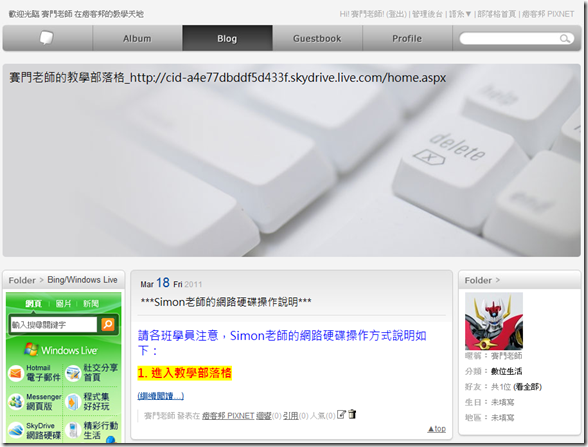The width and height of the screenshot is (588, 447).
Task: Open the 引用 trackback link
Action: tap(290, 416)
